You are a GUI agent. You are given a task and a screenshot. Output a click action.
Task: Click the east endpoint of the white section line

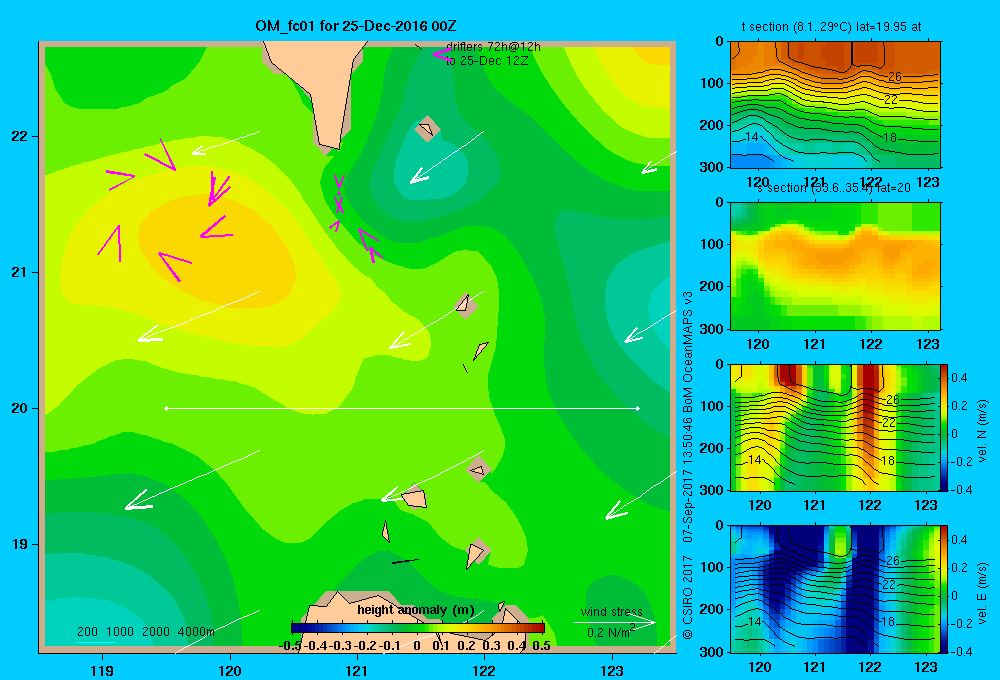[x=638, y=408]
